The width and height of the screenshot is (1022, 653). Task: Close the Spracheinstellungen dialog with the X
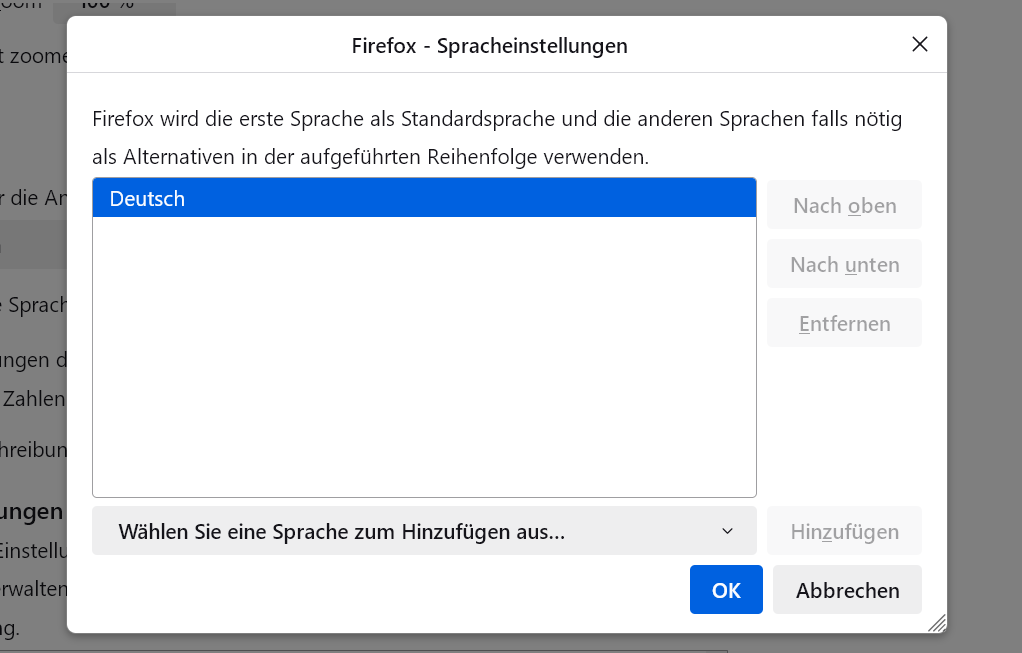tap(919, 44)
